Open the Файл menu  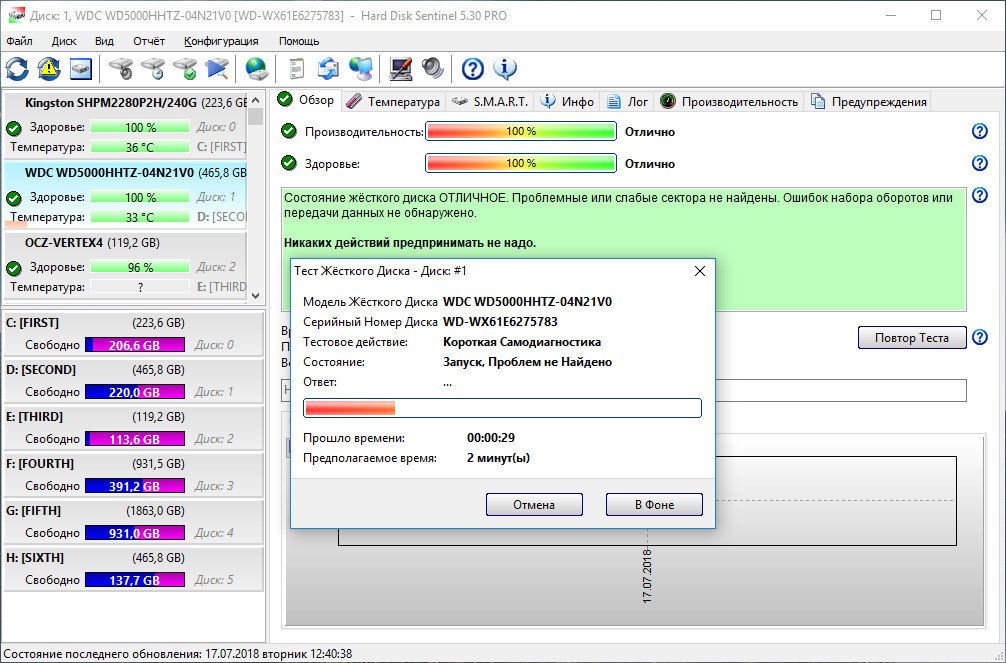click(19, 41)
